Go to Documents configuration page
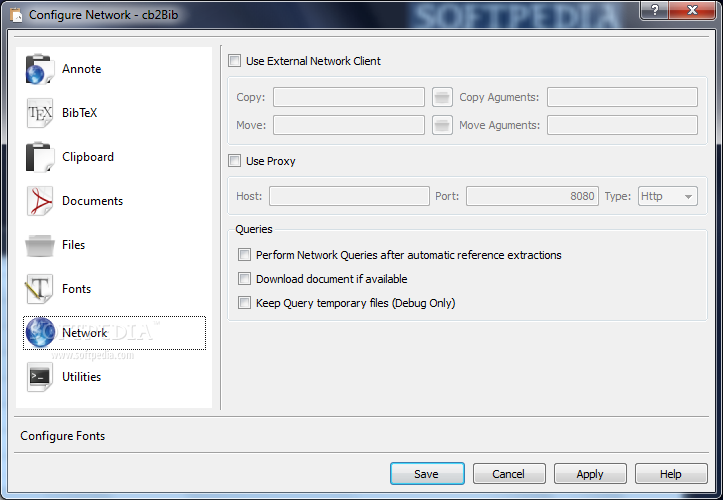 pyautogui.click(x=114, y=201)
